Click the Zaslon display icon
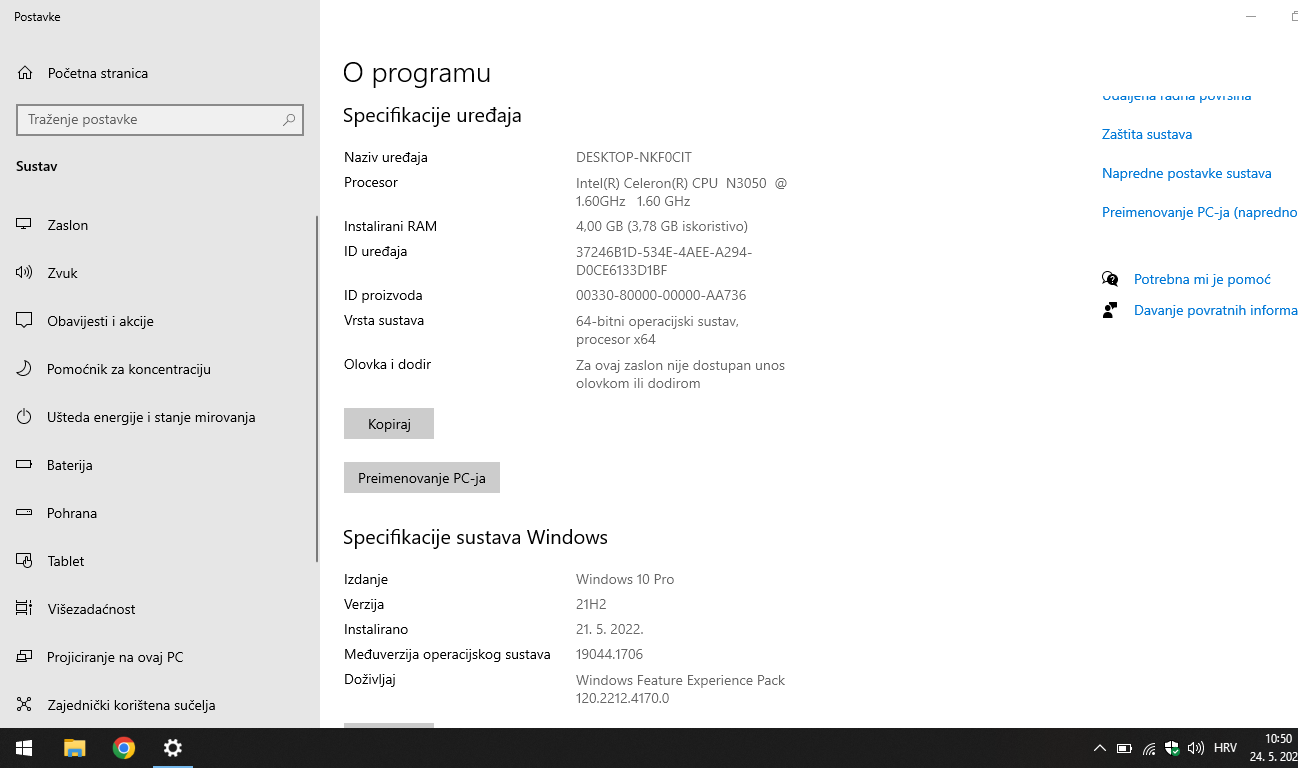This screenshot has height=768, width=1298. coord(25,225)
